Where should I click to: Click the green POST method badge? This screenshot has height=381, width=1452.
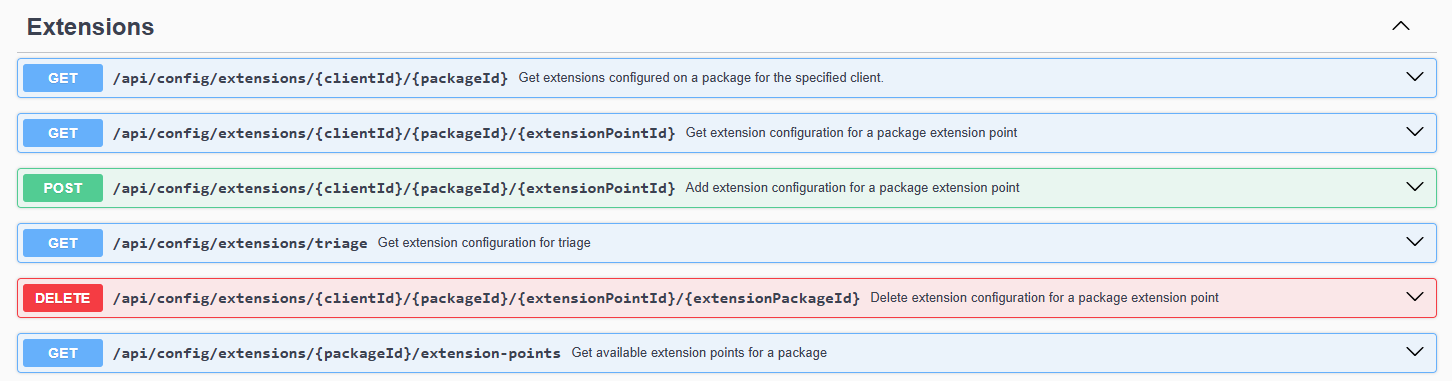point(63,188)
